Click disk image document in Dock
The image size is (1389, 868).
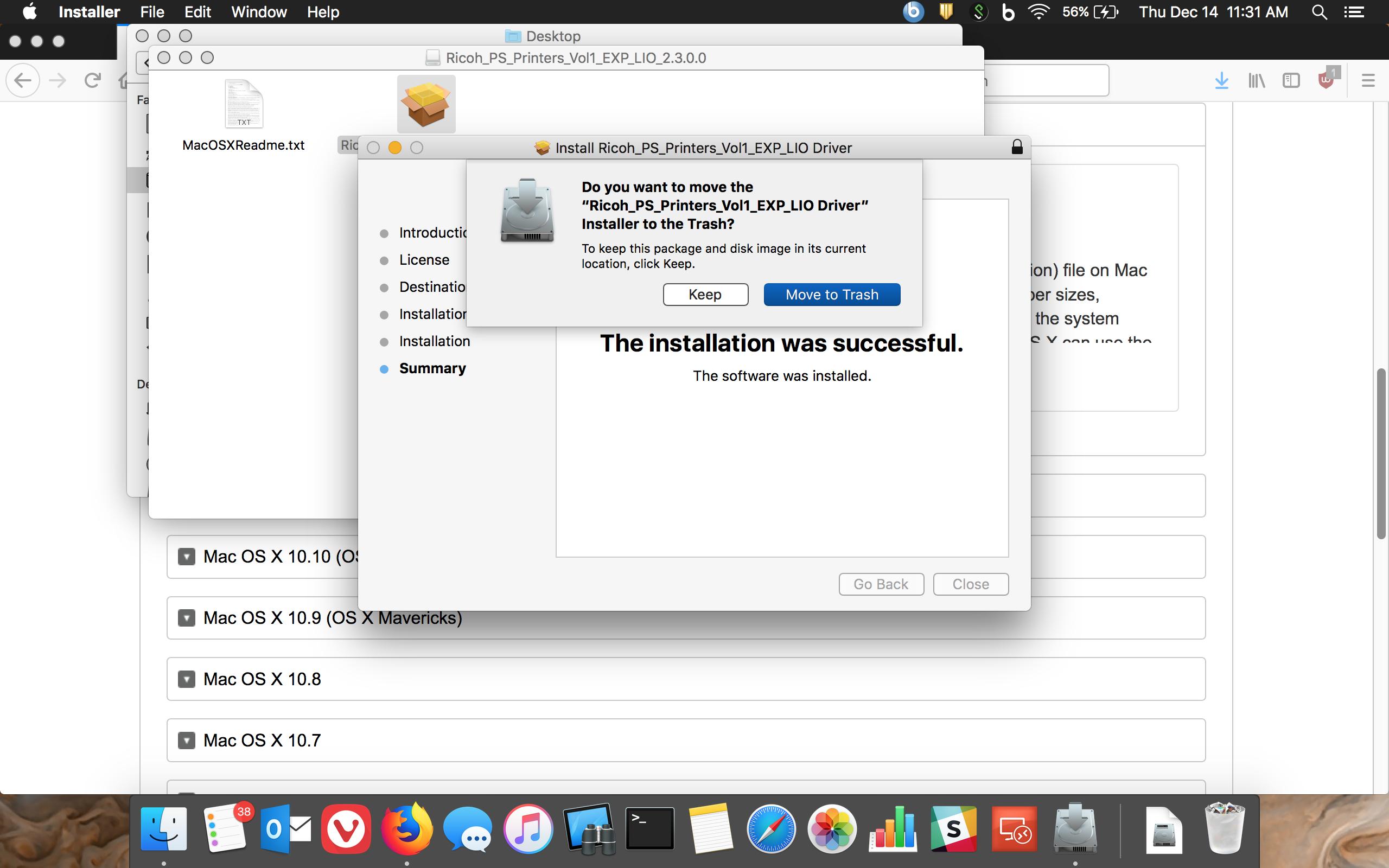(1164, 829)
